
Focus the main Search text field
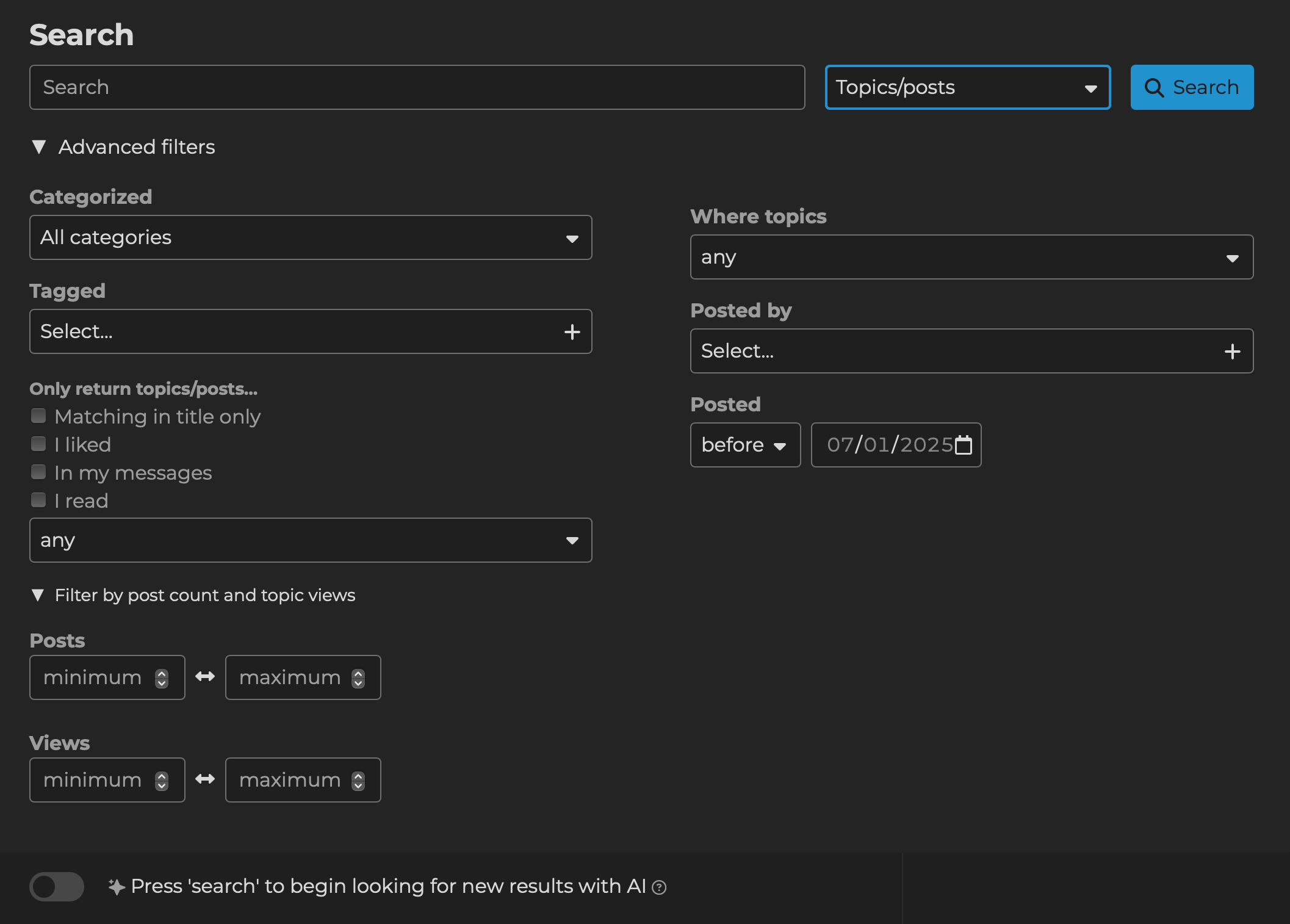pos(417,87)
